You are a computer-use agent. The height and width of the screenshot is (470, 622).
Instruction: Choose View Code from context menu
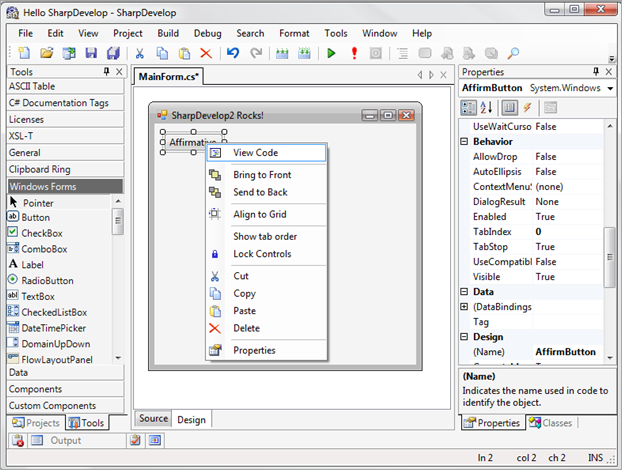click(x=255, y=153)
